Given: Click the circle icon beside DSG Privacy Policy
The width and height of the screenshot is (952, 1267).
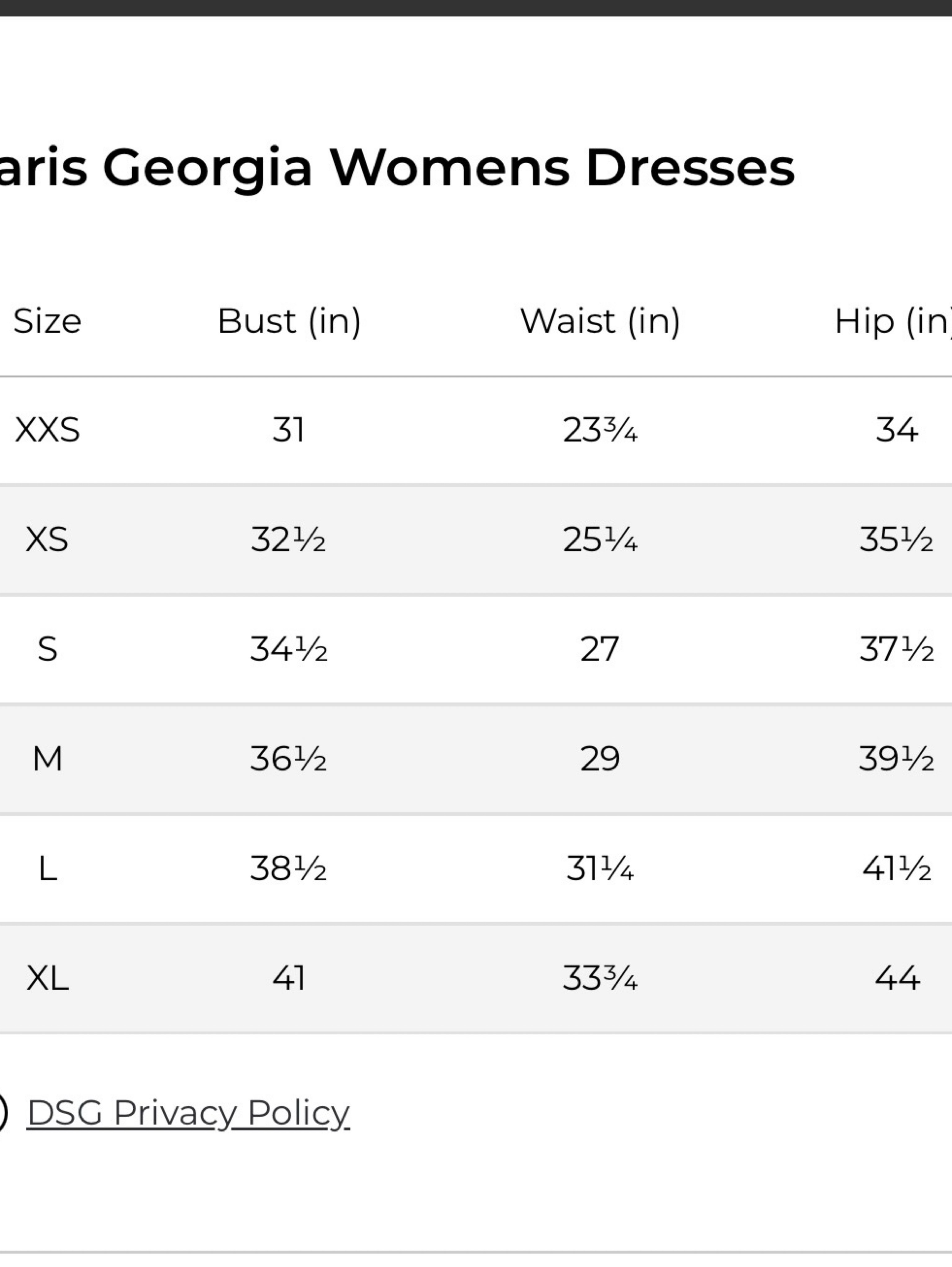Looking at the screenshot, I should pos(3,1113).
